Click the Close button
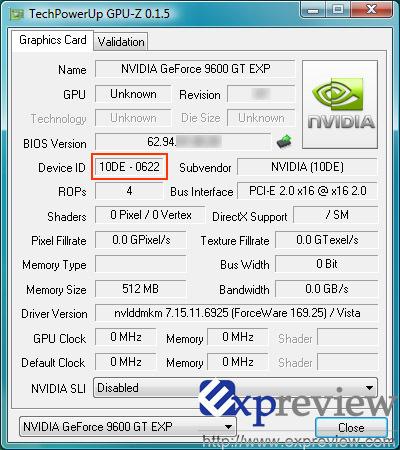The height and width of the screenshot is (450, 400). pos(351,428)
